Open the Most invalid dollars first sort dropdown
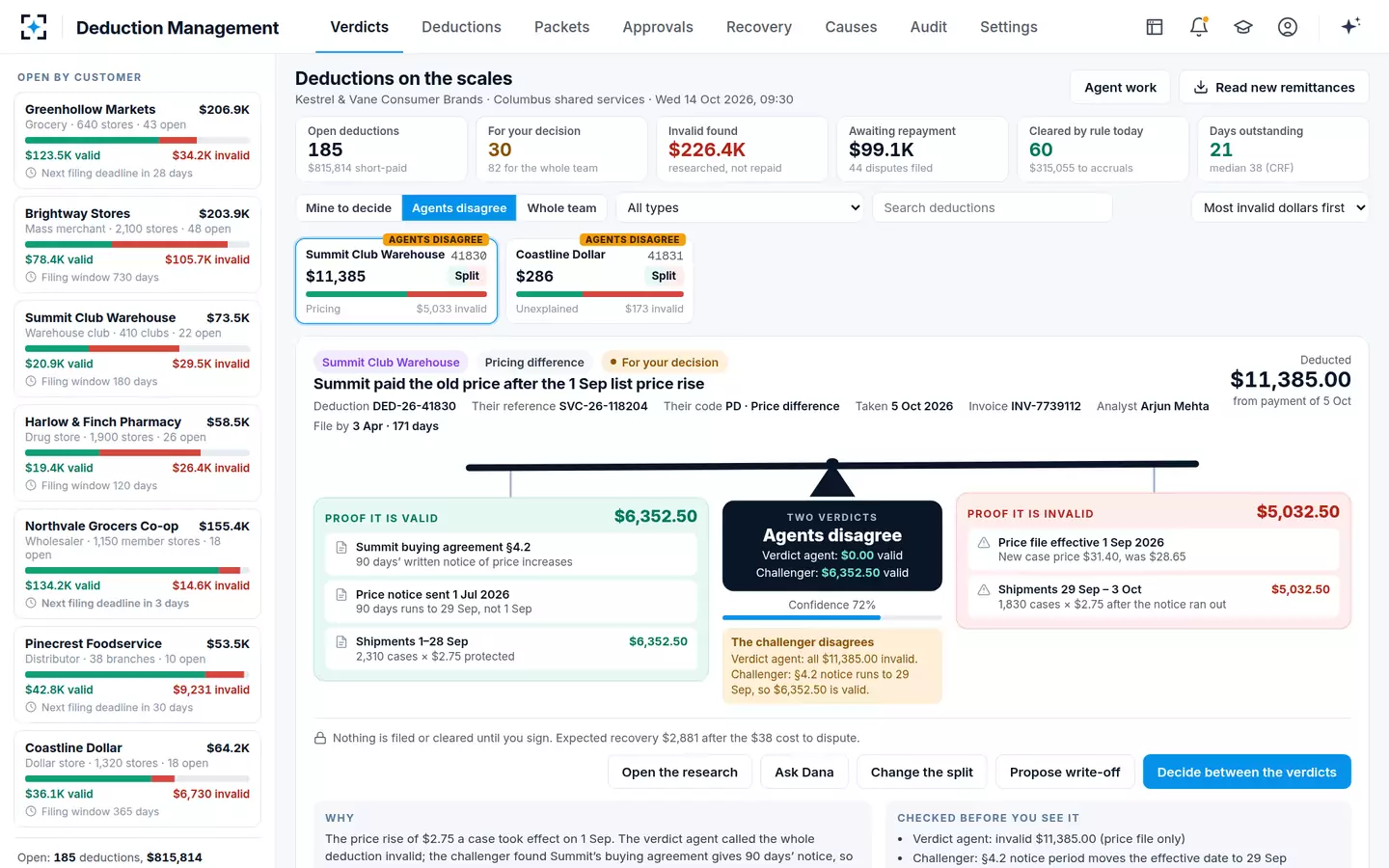Image resolution: width=1389 pixels, height=868 pixels. (1281, 207)
